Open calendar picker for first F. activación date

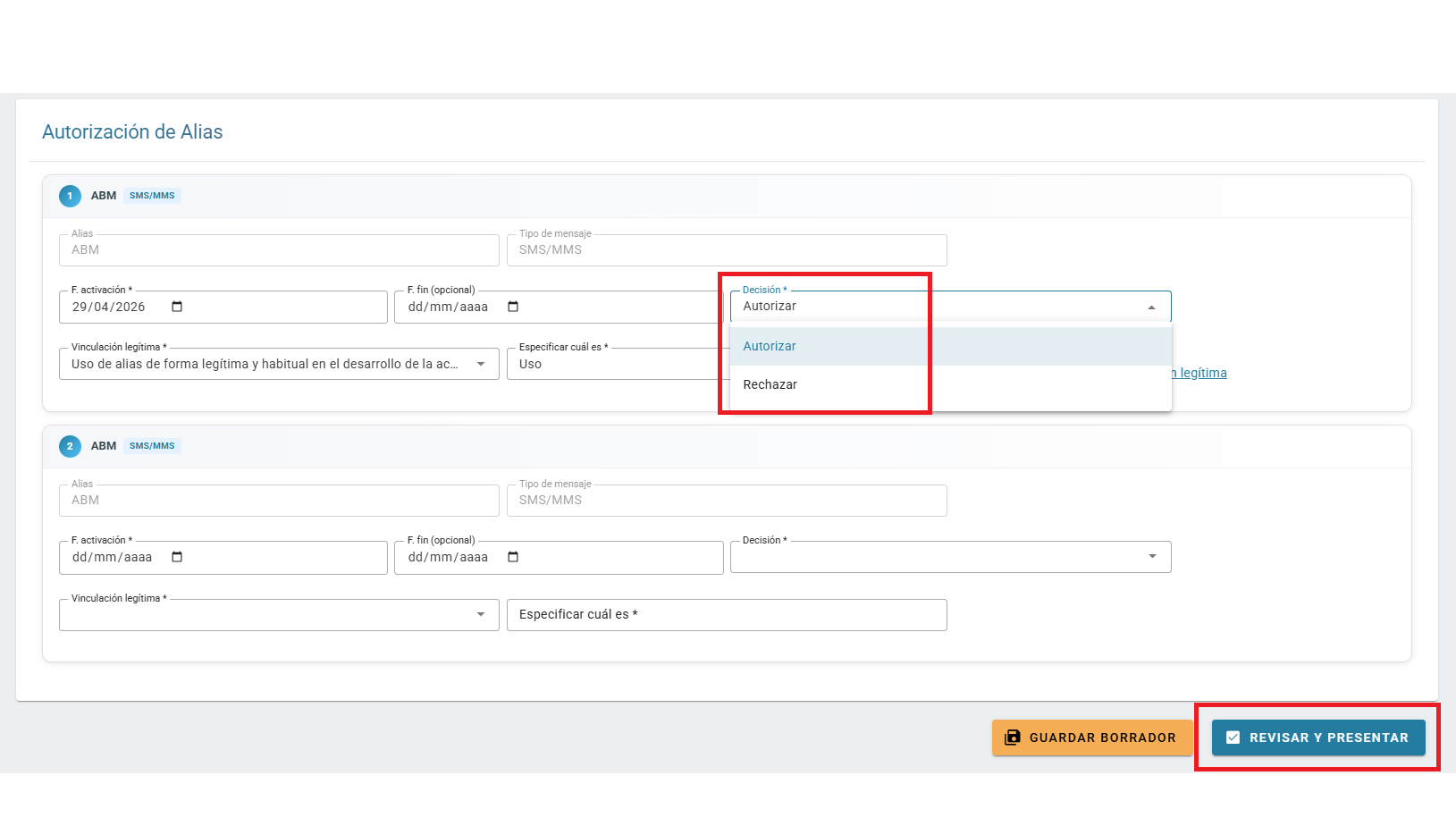[177, 307]
